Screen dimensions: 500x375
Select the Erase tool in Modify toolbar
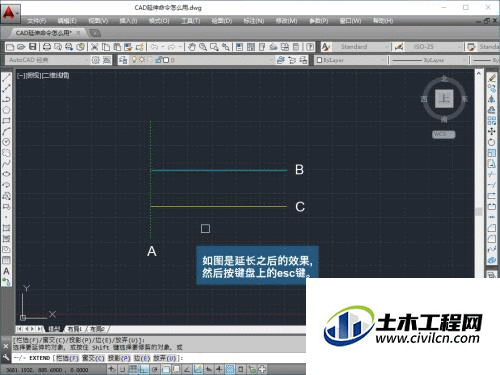492,78
